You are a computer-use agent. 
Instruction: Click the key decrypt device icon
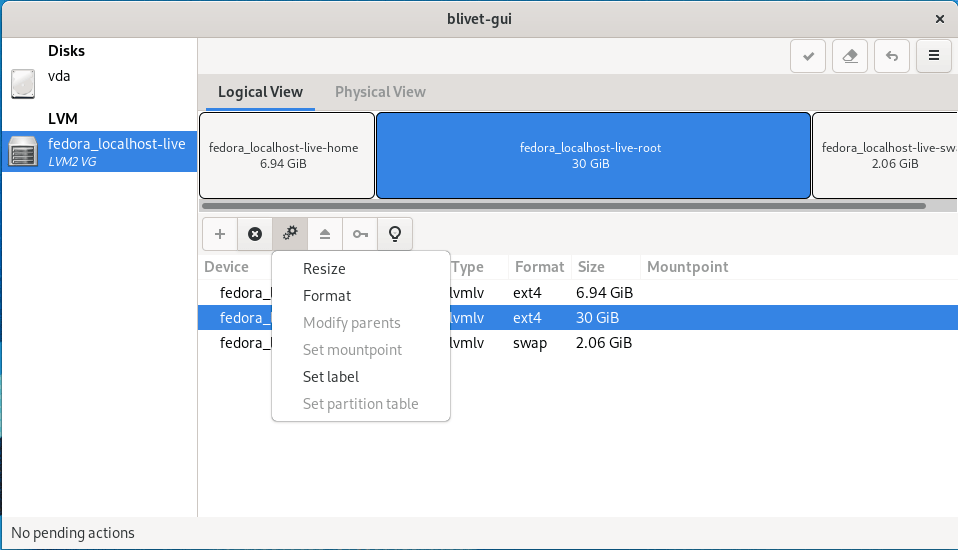point(360,234)
